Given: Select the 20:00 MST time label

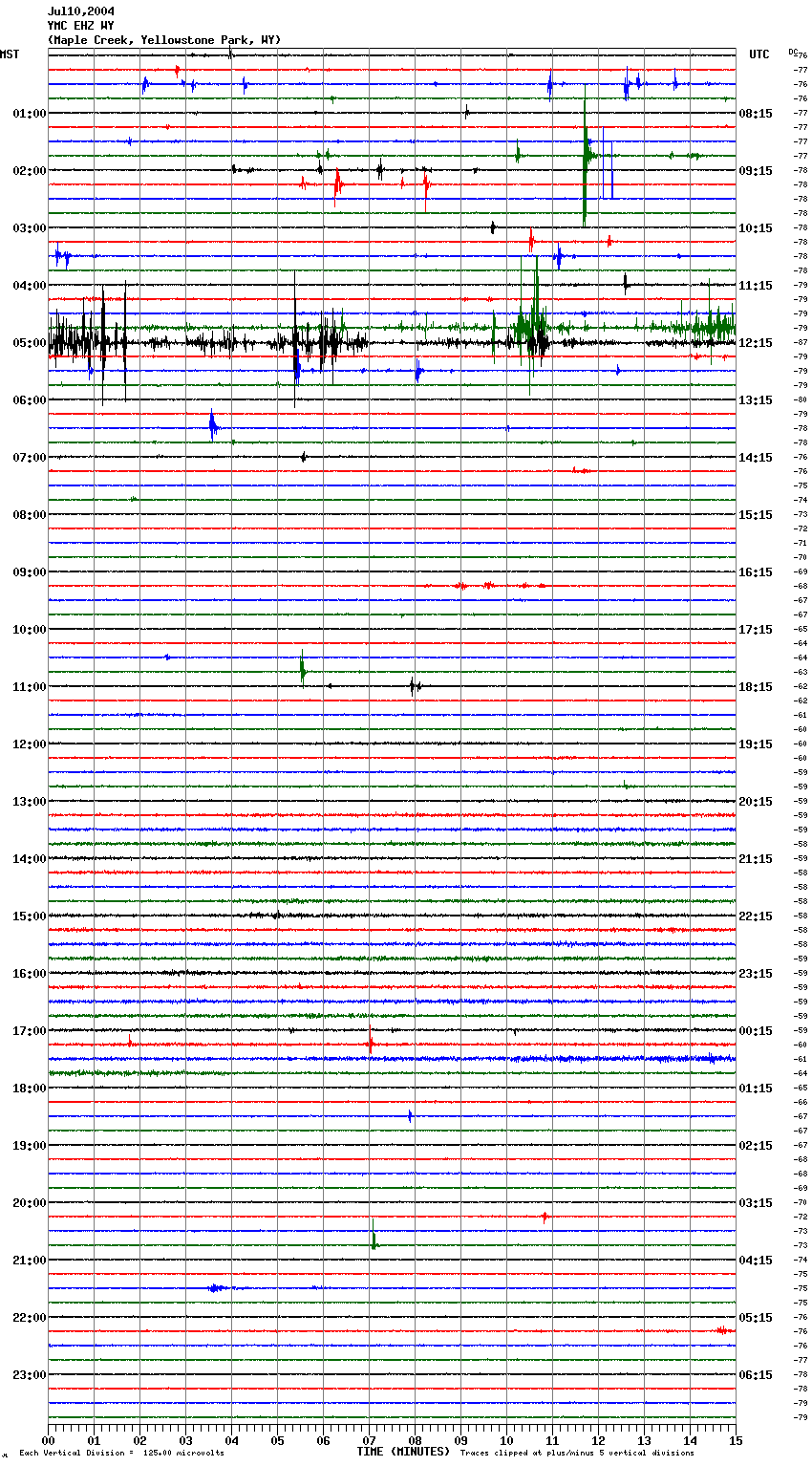Looking at the screenshot, I should coord(30,1203).
